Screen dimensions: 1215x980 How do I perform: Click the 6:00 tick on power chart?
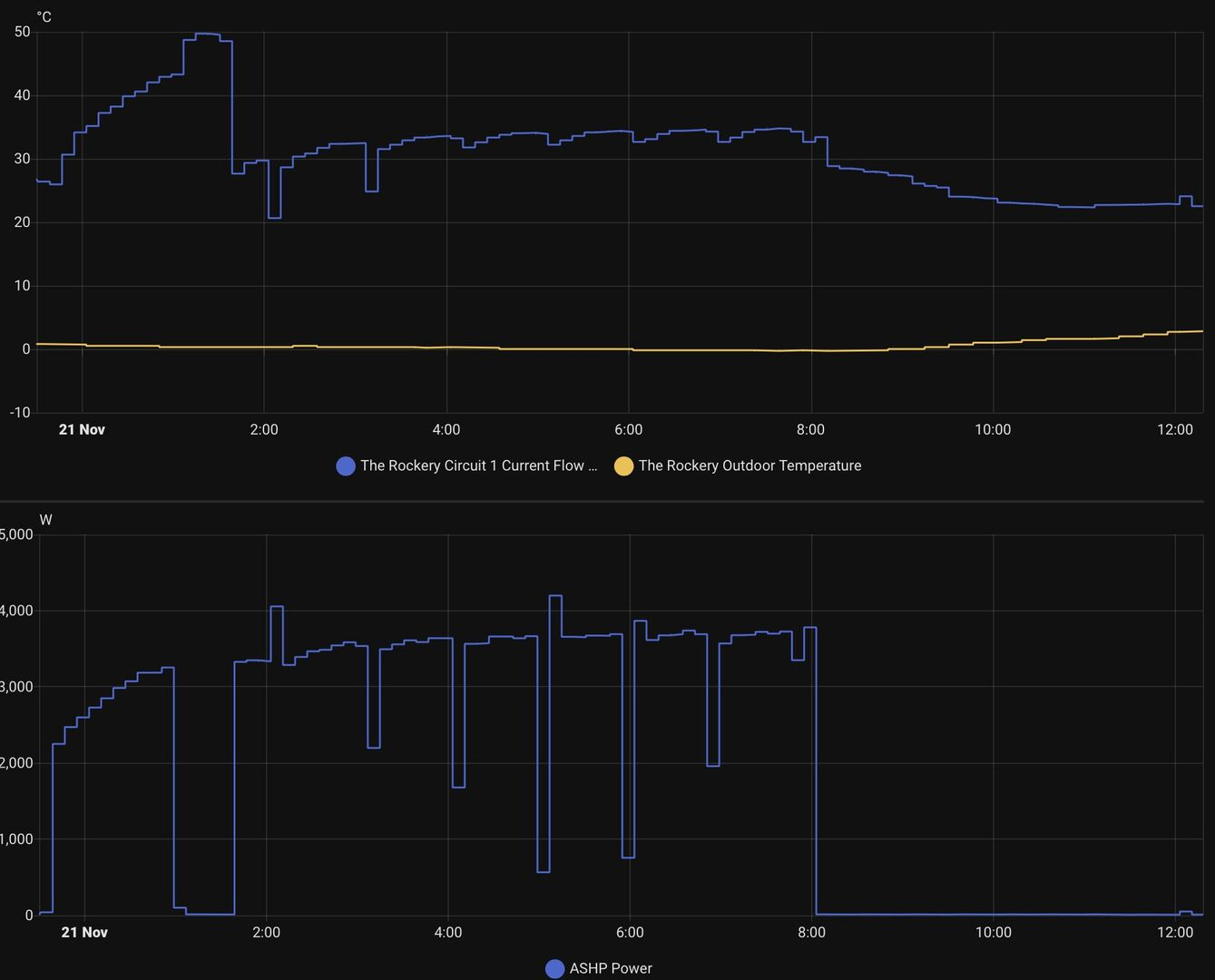(630, 932)
